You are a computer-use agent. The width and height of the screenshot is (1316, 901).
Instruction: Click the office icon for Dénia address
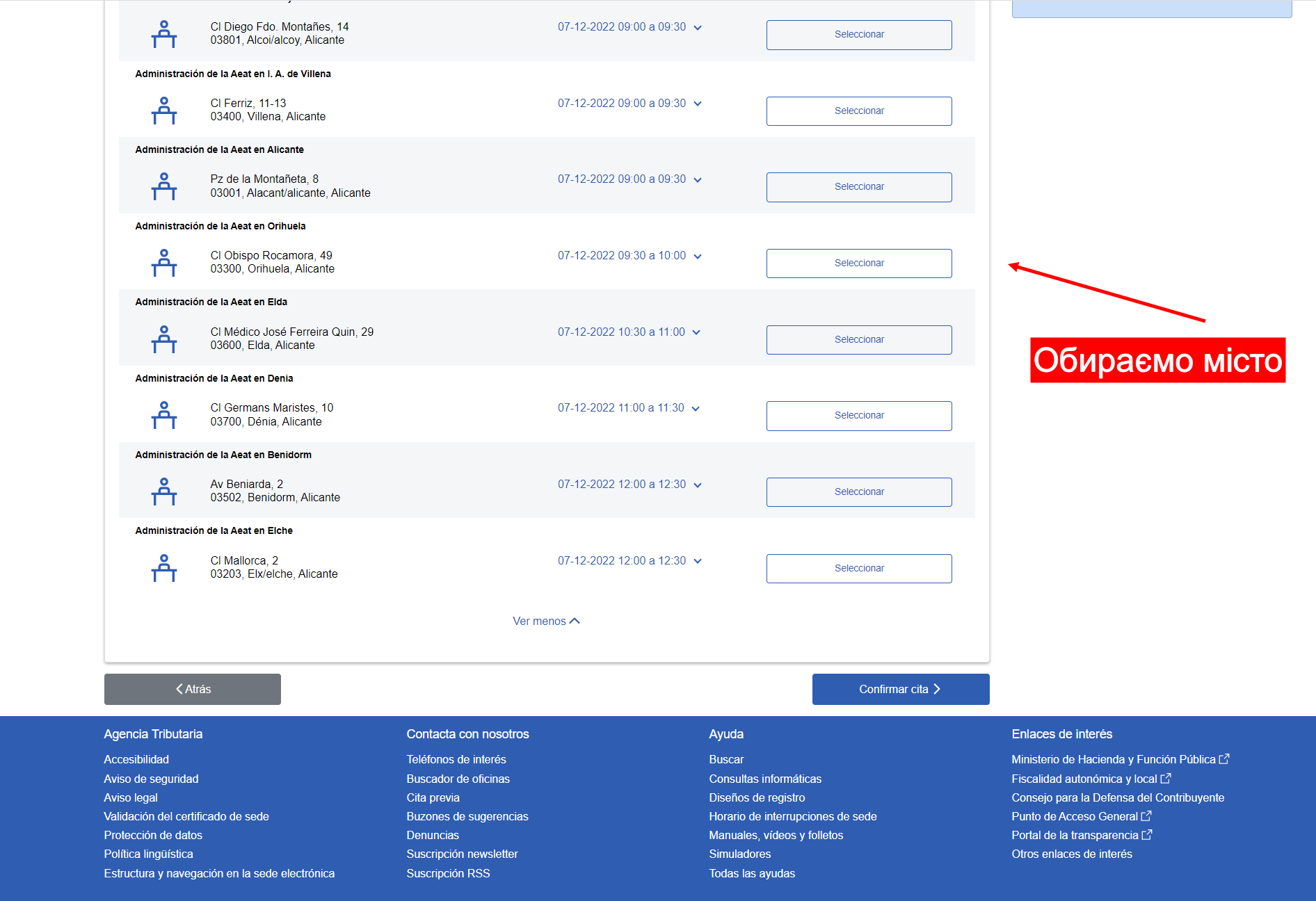164,415
